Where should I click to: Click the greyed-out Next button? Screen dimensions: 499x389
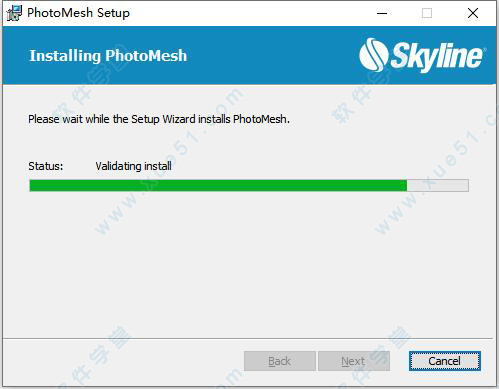(354, 361)
